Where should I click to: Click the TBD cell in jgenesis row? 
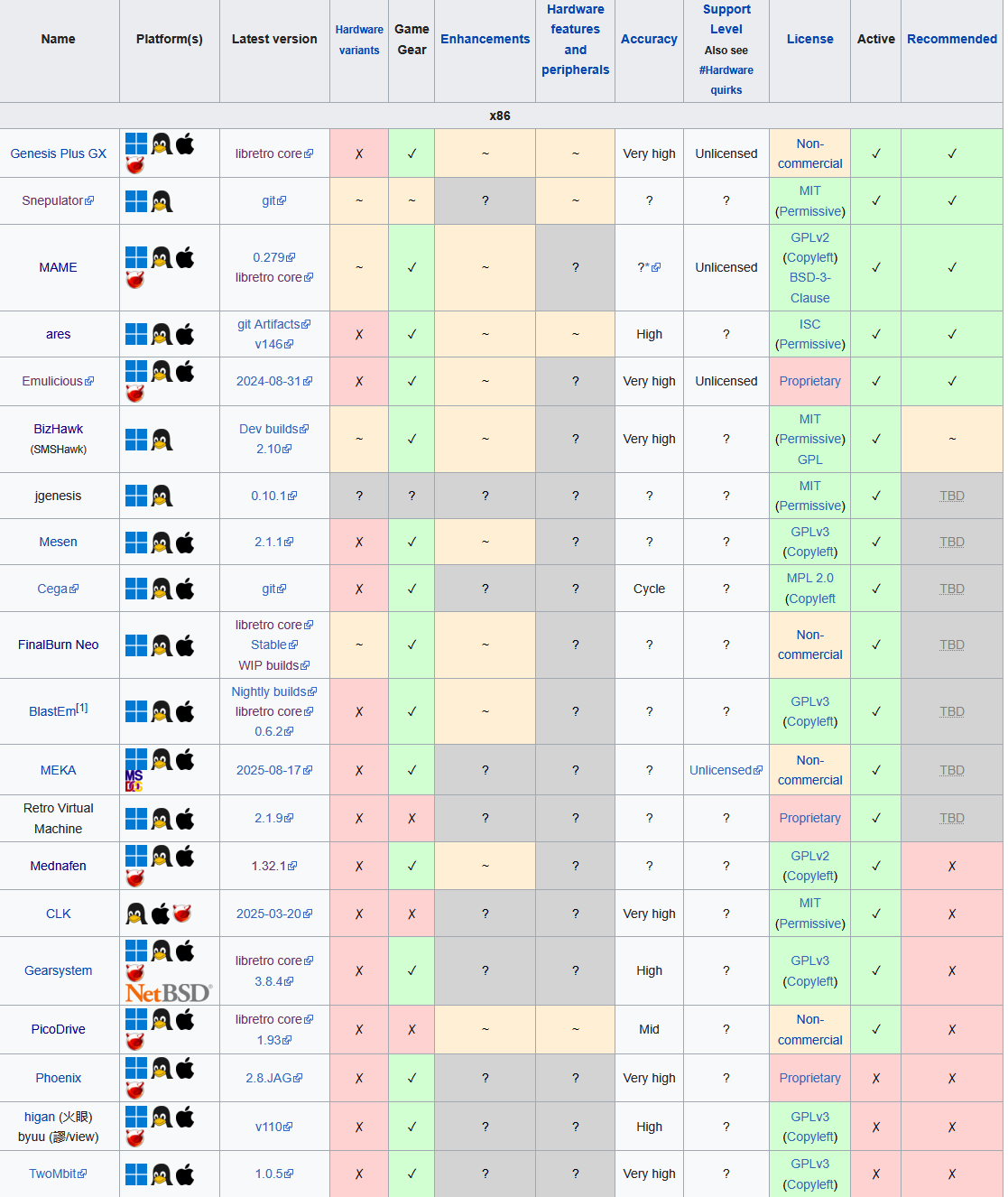(952, 496)
